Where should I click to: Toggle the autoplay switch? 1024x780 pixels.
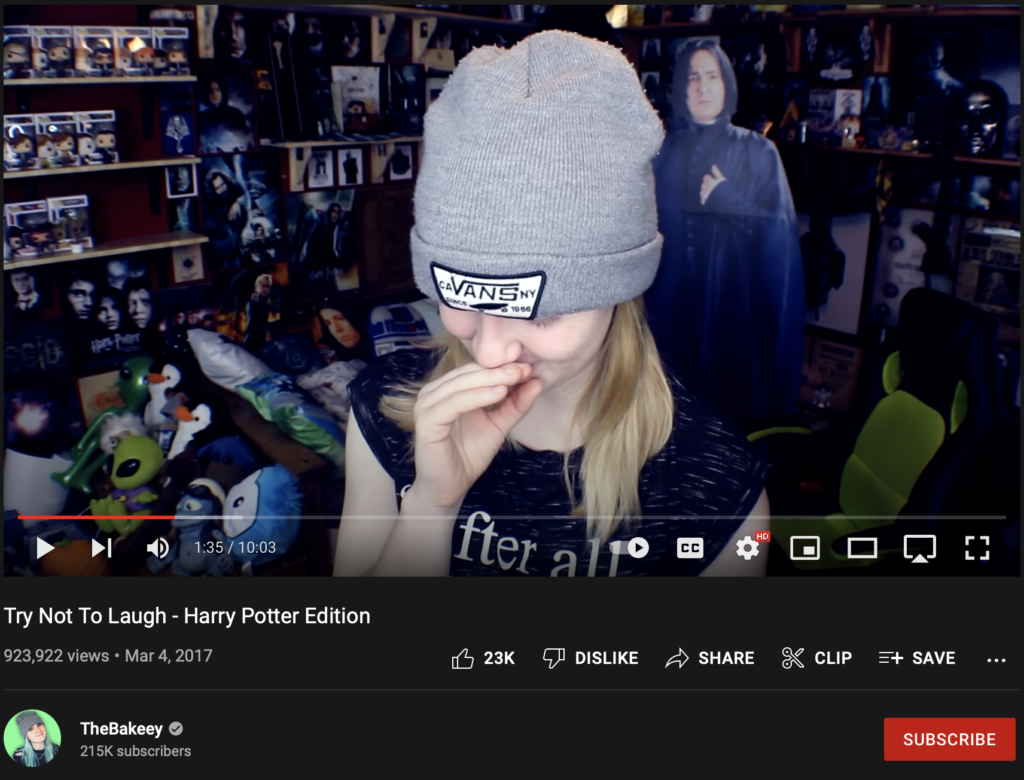(x=631, y=547)
